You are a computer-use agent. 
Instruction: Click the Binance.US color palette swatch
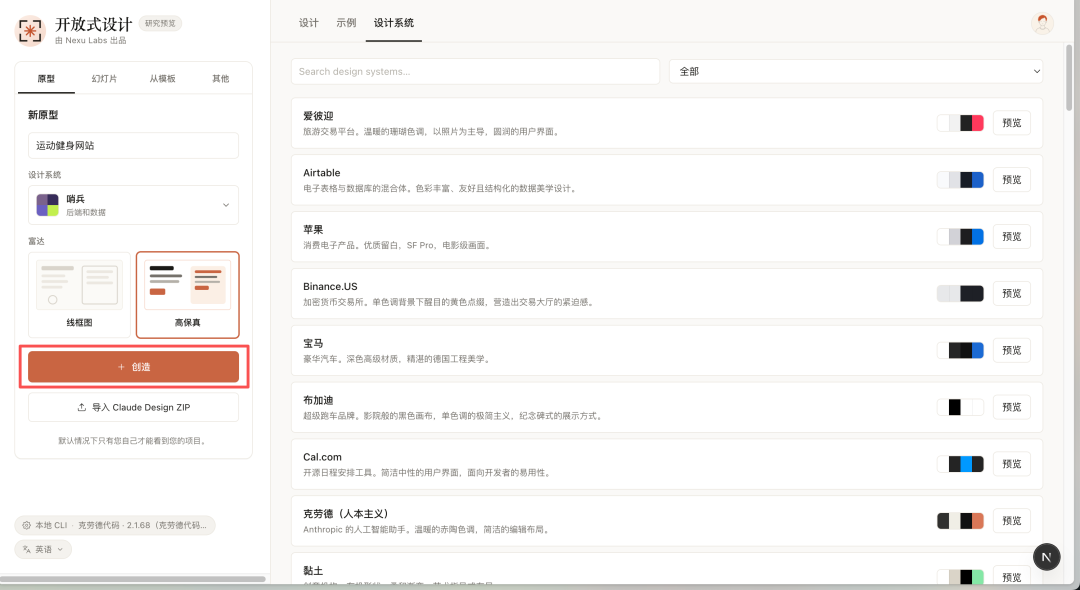pos(960,293)
